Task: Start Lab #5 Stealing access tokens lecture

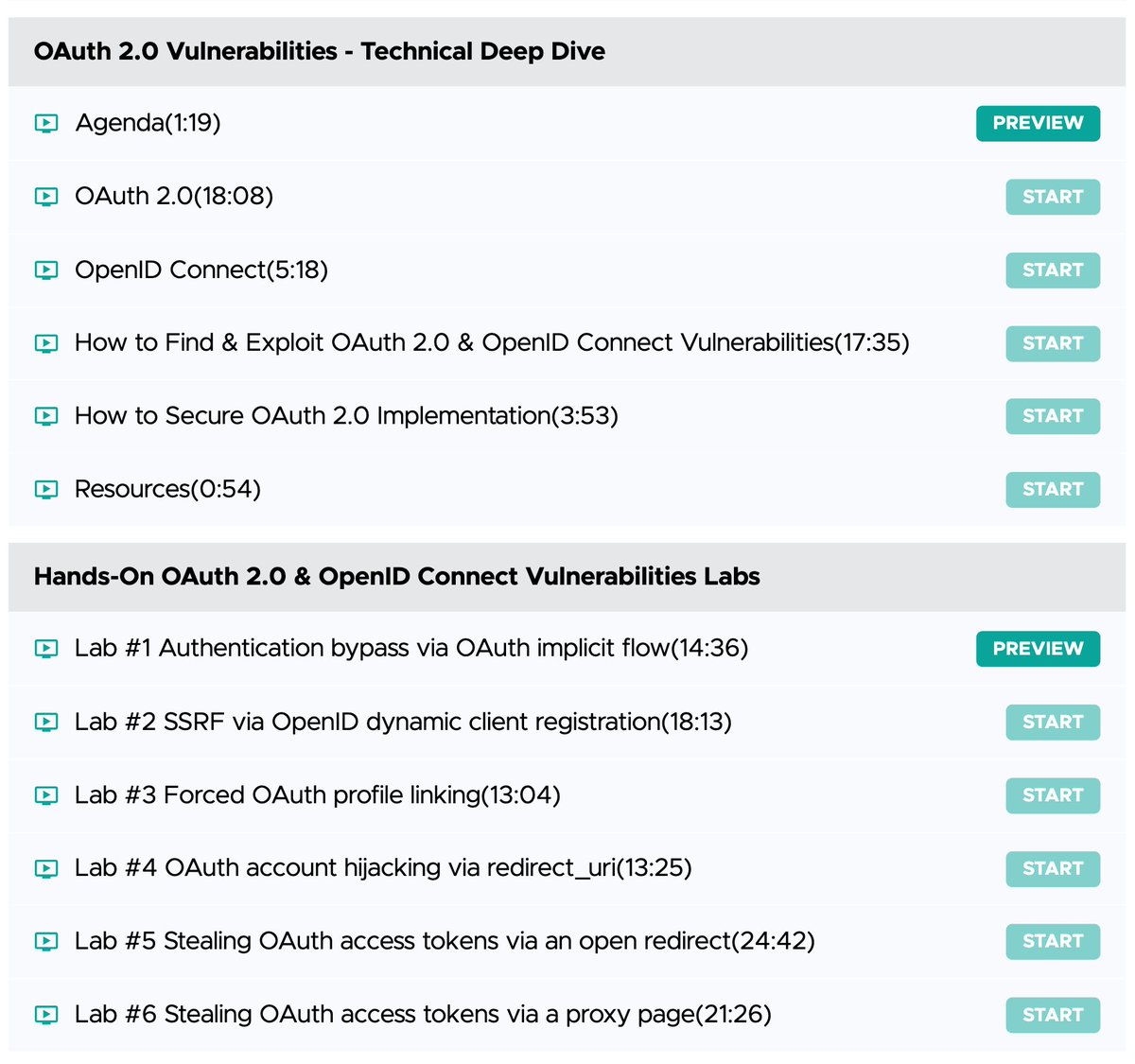Action: [1052, 941]
